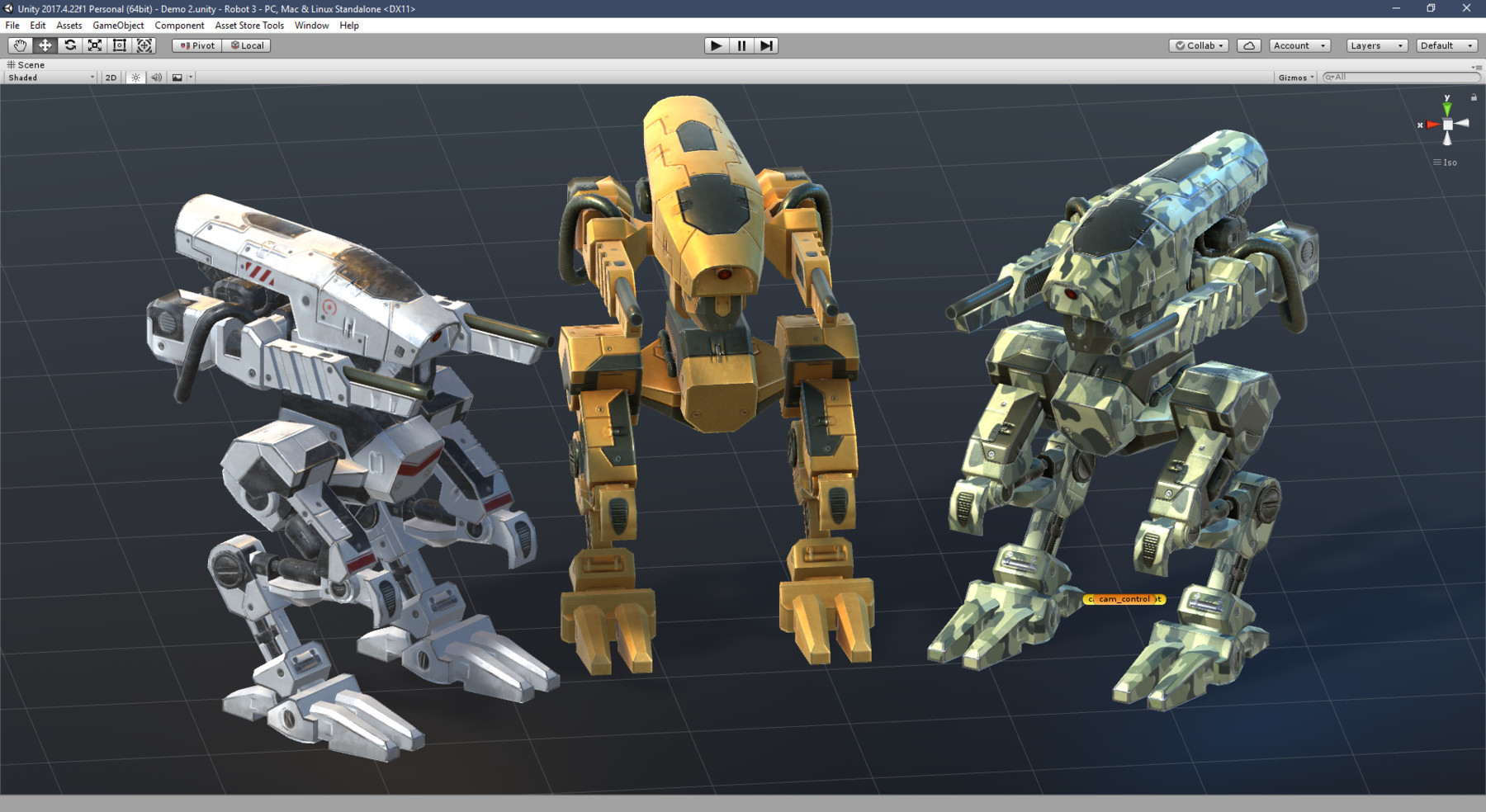The height and width of the screenshot is (812, 1486).
Task: Toggle scene lighting preview
Action: click(x=135, y=77)
